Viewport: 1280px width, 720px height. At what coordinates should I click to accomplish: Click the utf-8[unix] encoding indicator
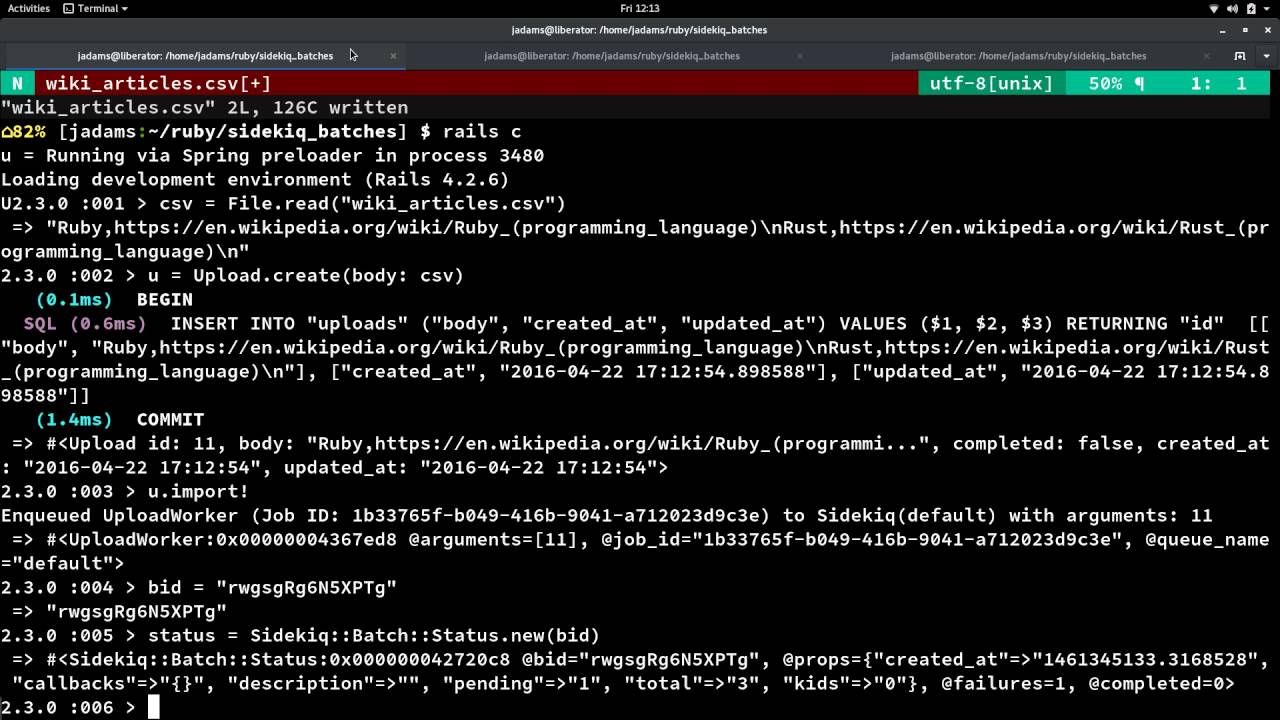[x=991, y=84]
